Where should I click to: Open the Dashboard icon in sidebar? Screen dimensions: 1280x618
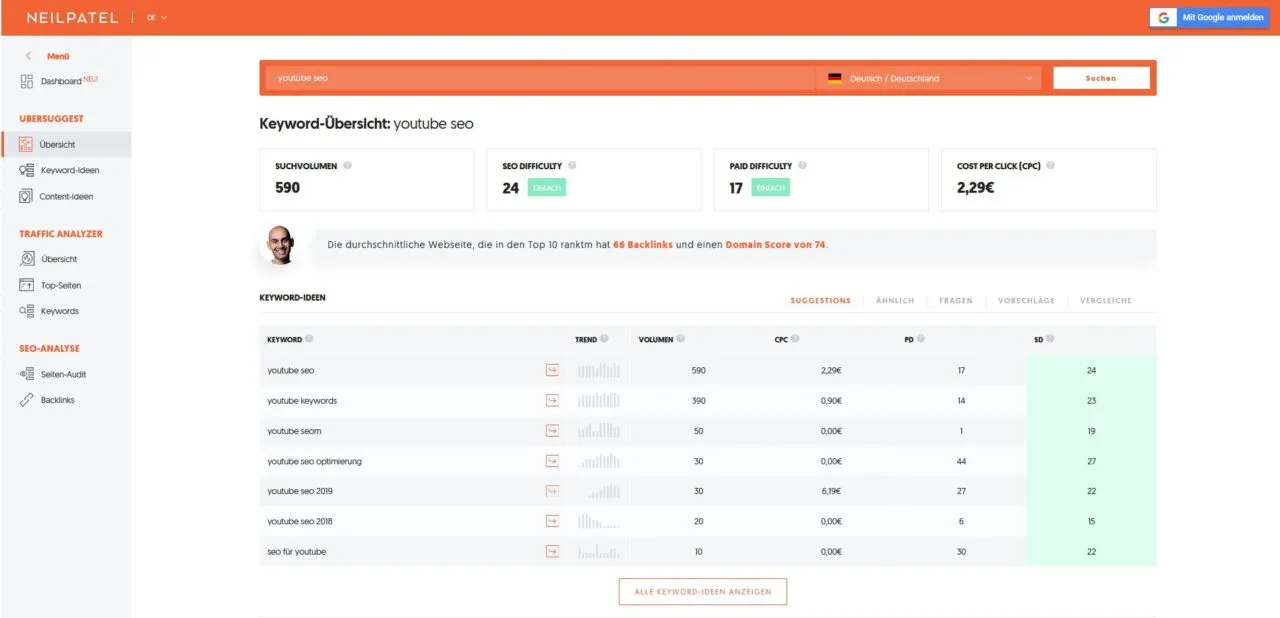(x=27, y=81)
